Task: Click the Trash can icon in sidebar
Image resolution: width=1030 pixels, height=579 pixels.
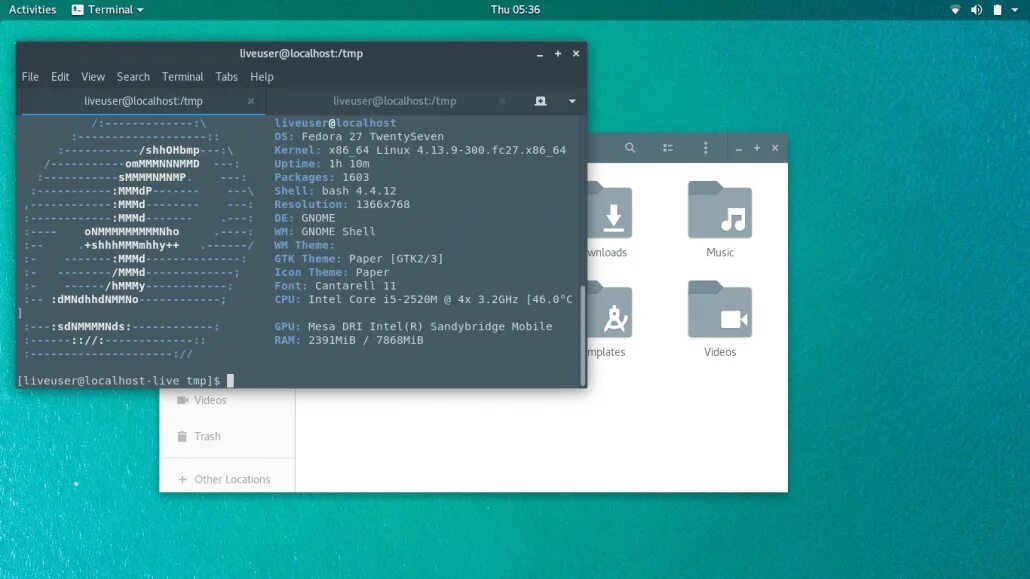Action: pos(182,436)
